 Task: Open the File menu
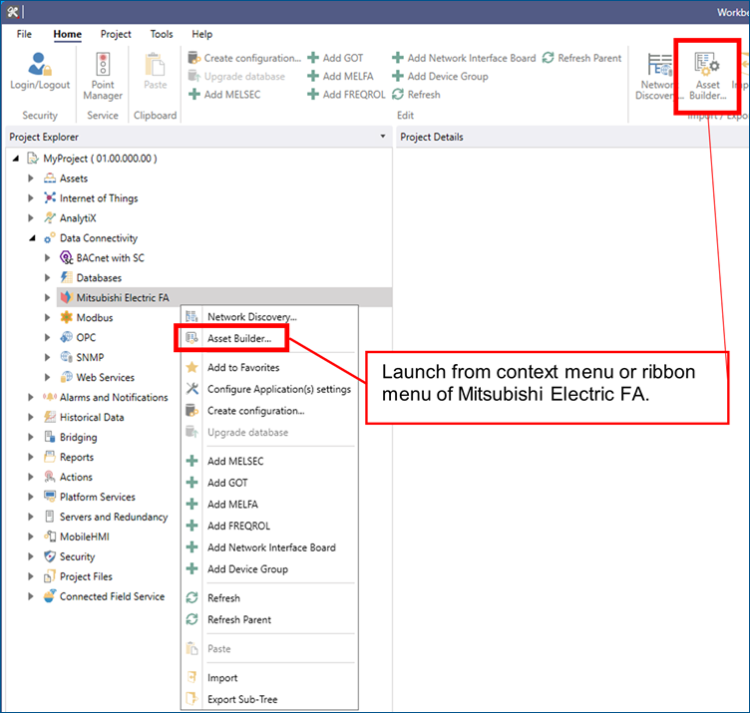(24, 34)
